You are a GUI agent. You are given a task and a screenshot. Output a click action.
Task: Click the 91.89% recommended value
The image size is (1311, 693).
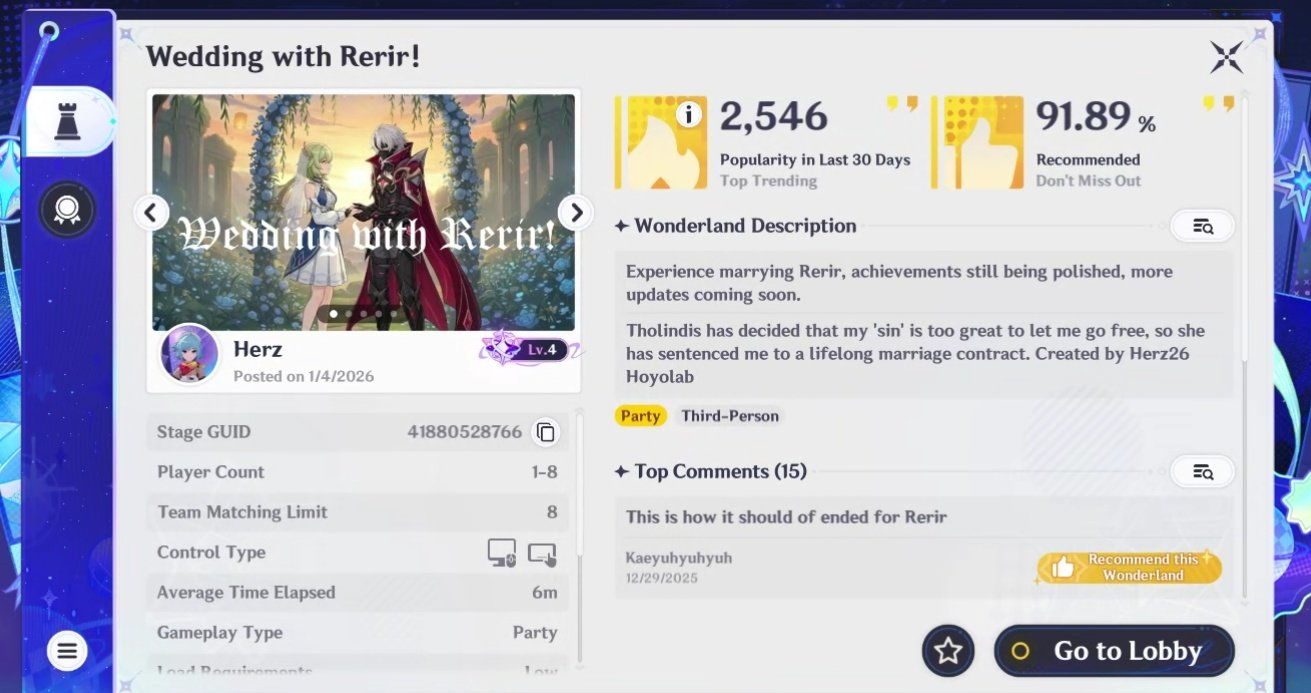click(x=1096, y=117)
